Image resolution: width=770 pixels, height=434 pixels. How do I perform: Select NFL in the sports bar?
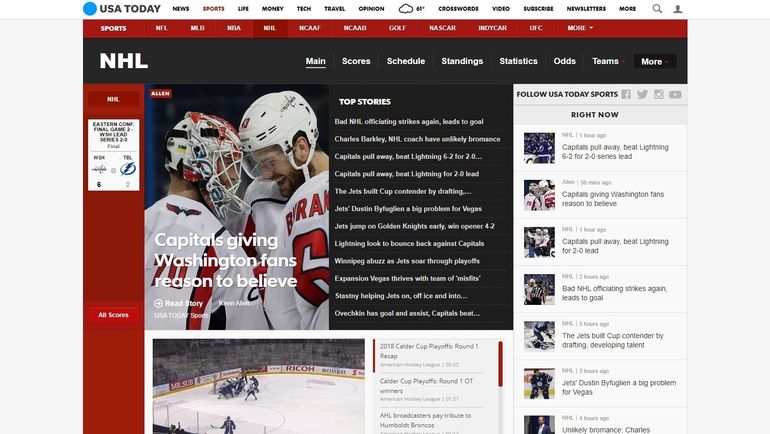[162, 28]
